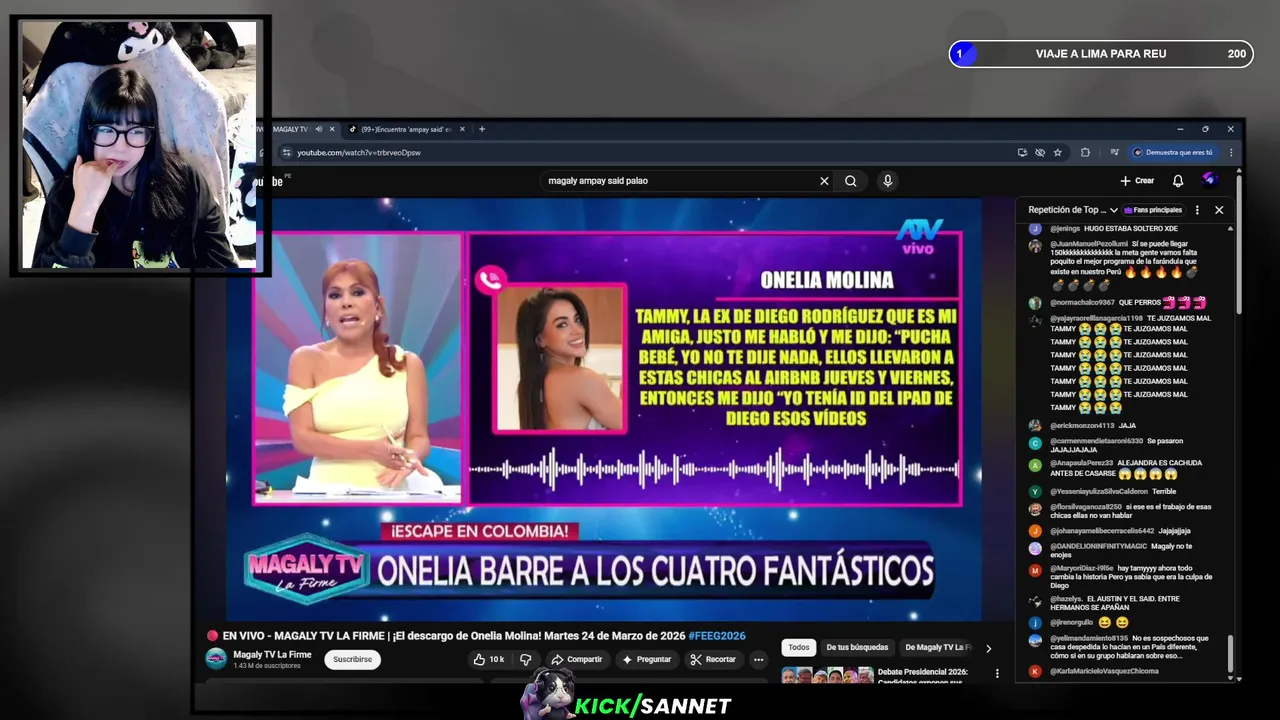Subscribe with the Suscribirse button
This screenshot has height=720, width=1280.
pos(352,659)
